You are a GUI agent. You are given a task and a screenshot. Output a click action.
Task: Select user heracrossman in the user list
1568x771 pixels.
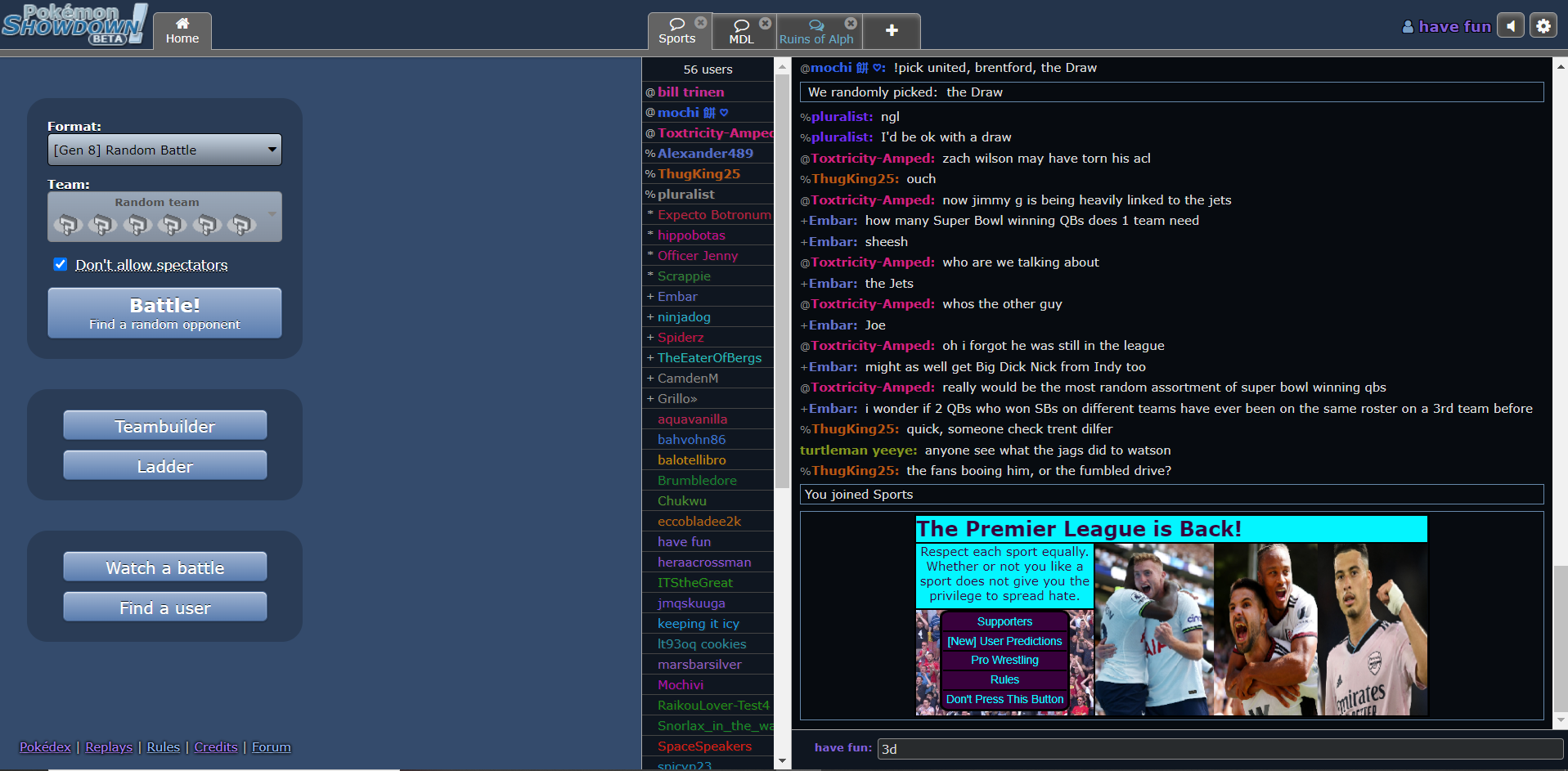708,562
